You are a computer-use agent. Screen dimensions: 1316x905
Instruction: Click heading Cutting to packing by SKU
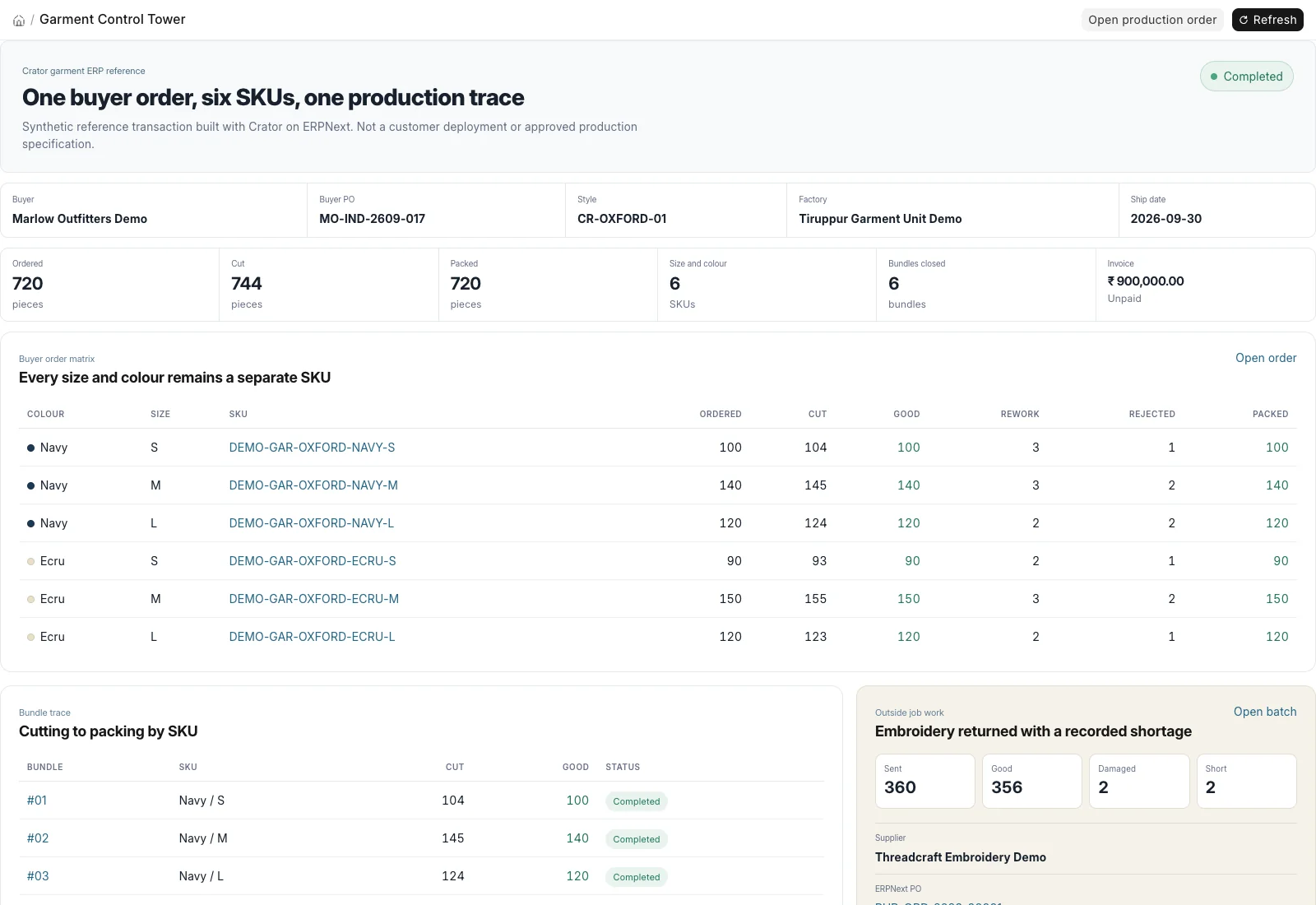pyautogui.click(x=109, y=731)
